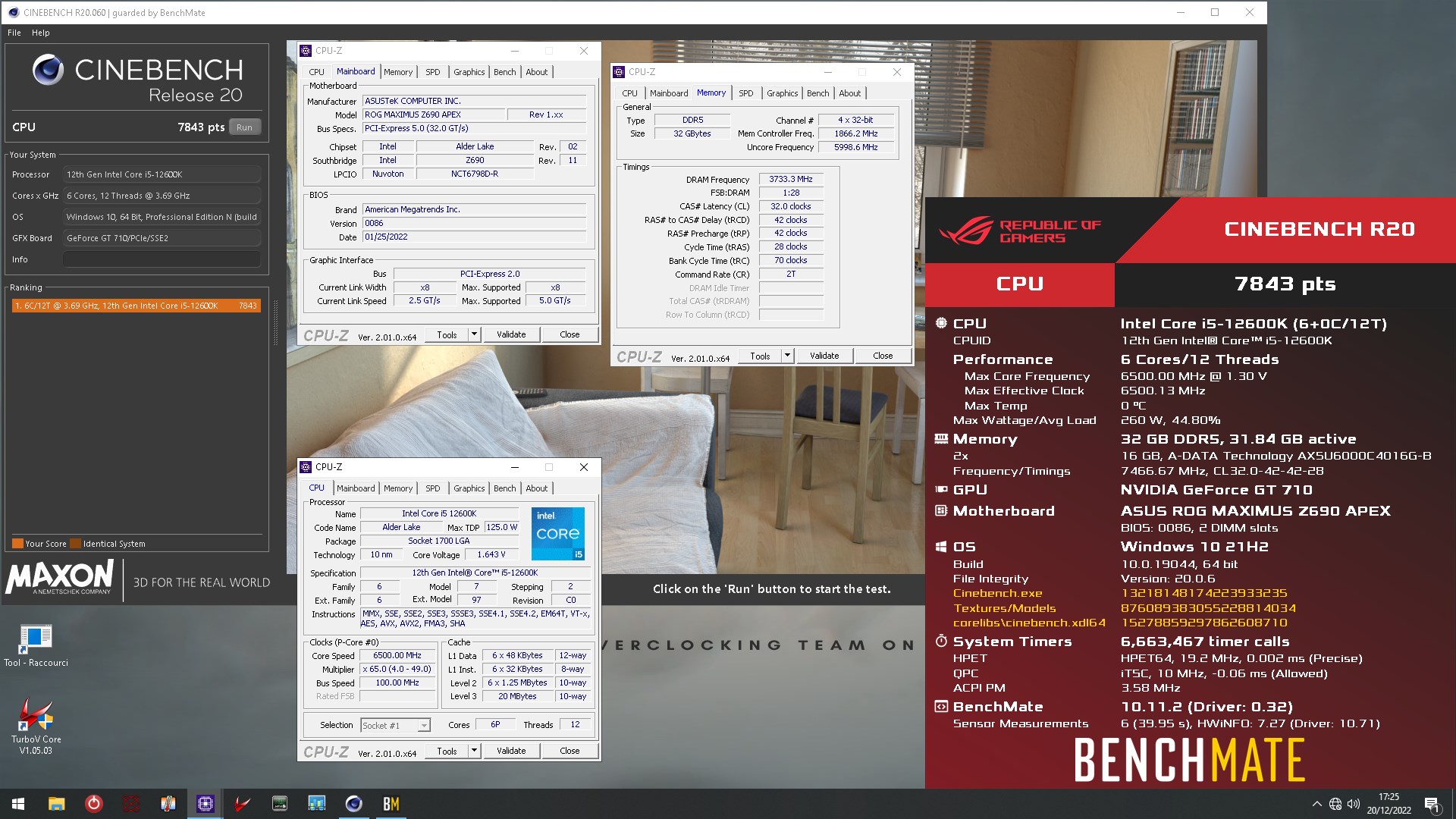1456x819 pixels.
Task: Click the MAXON logo in Cinebench
Action: [60, 578]
